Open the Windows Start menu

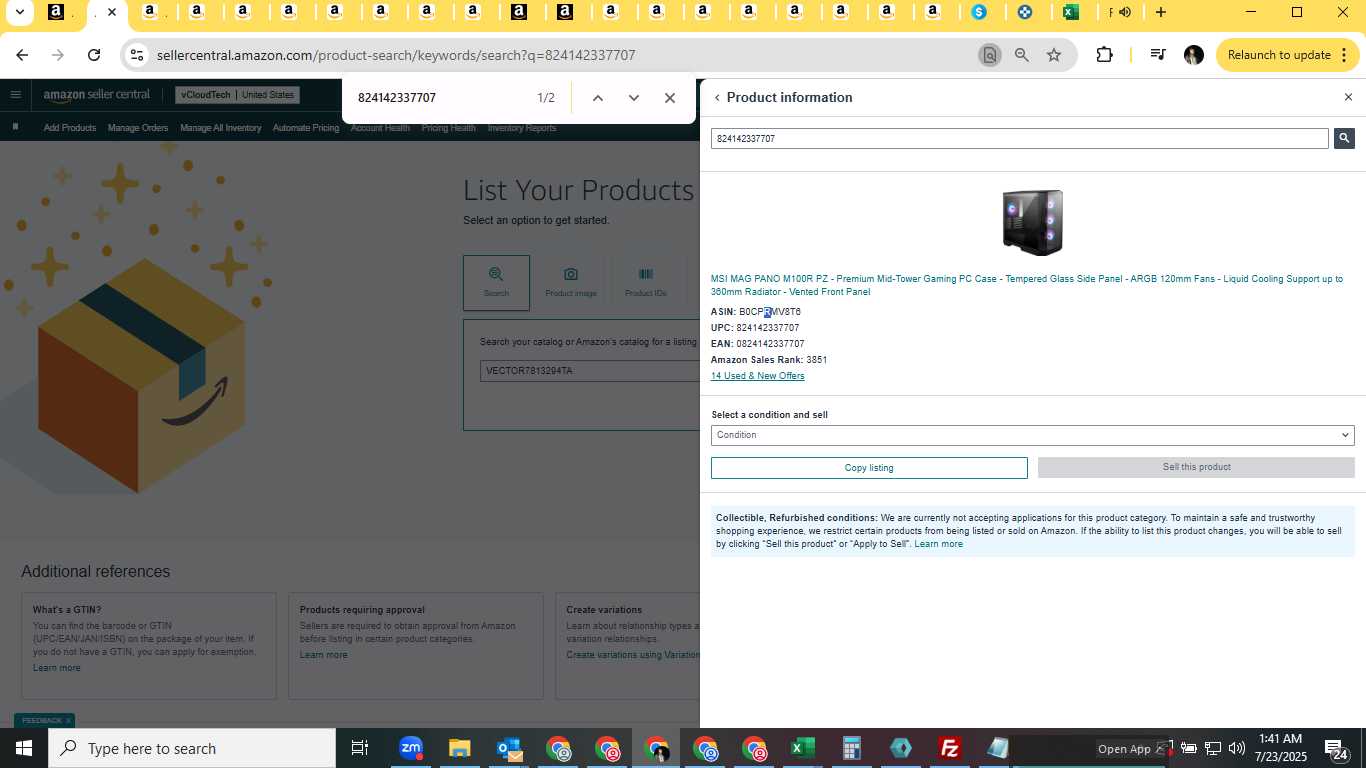23,748
